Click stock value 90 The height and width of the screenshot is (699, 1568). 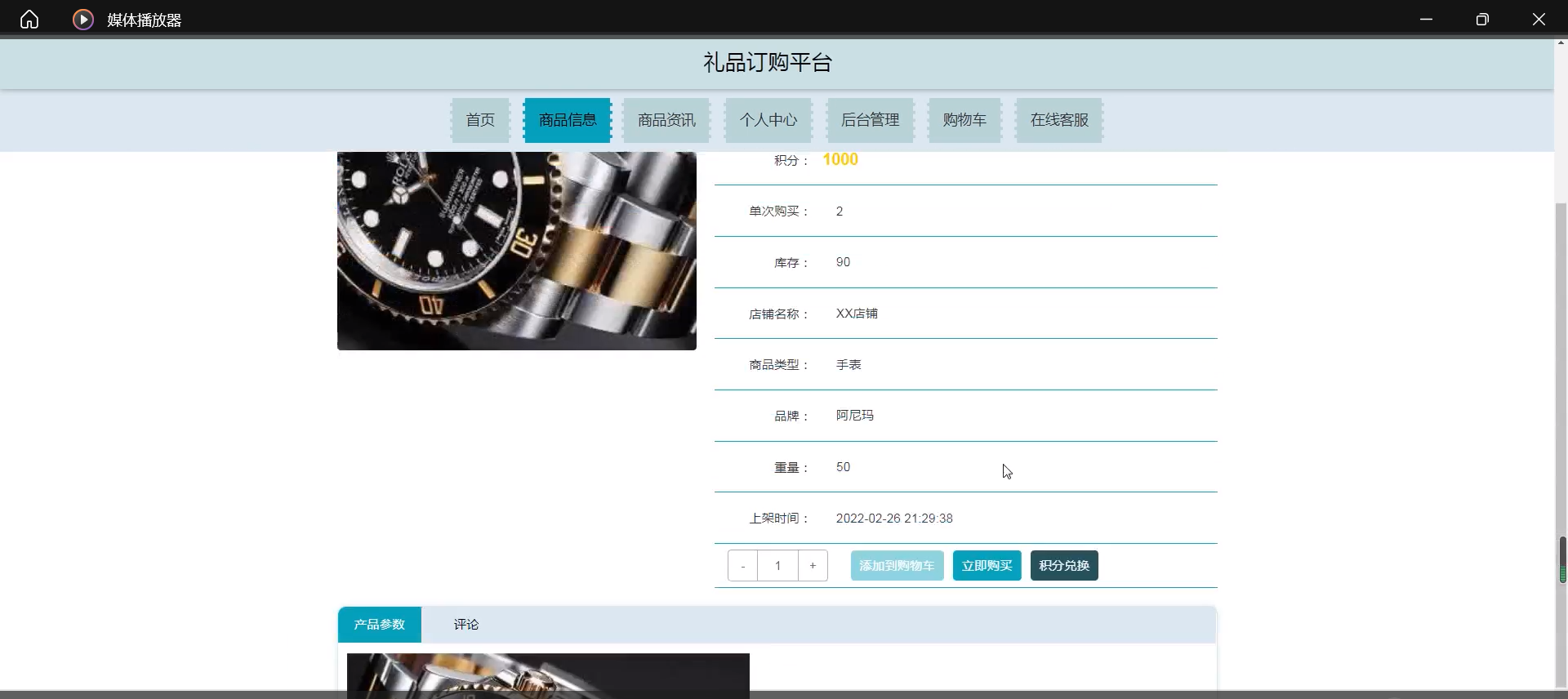pyautogui.click(x=843, y=262)
